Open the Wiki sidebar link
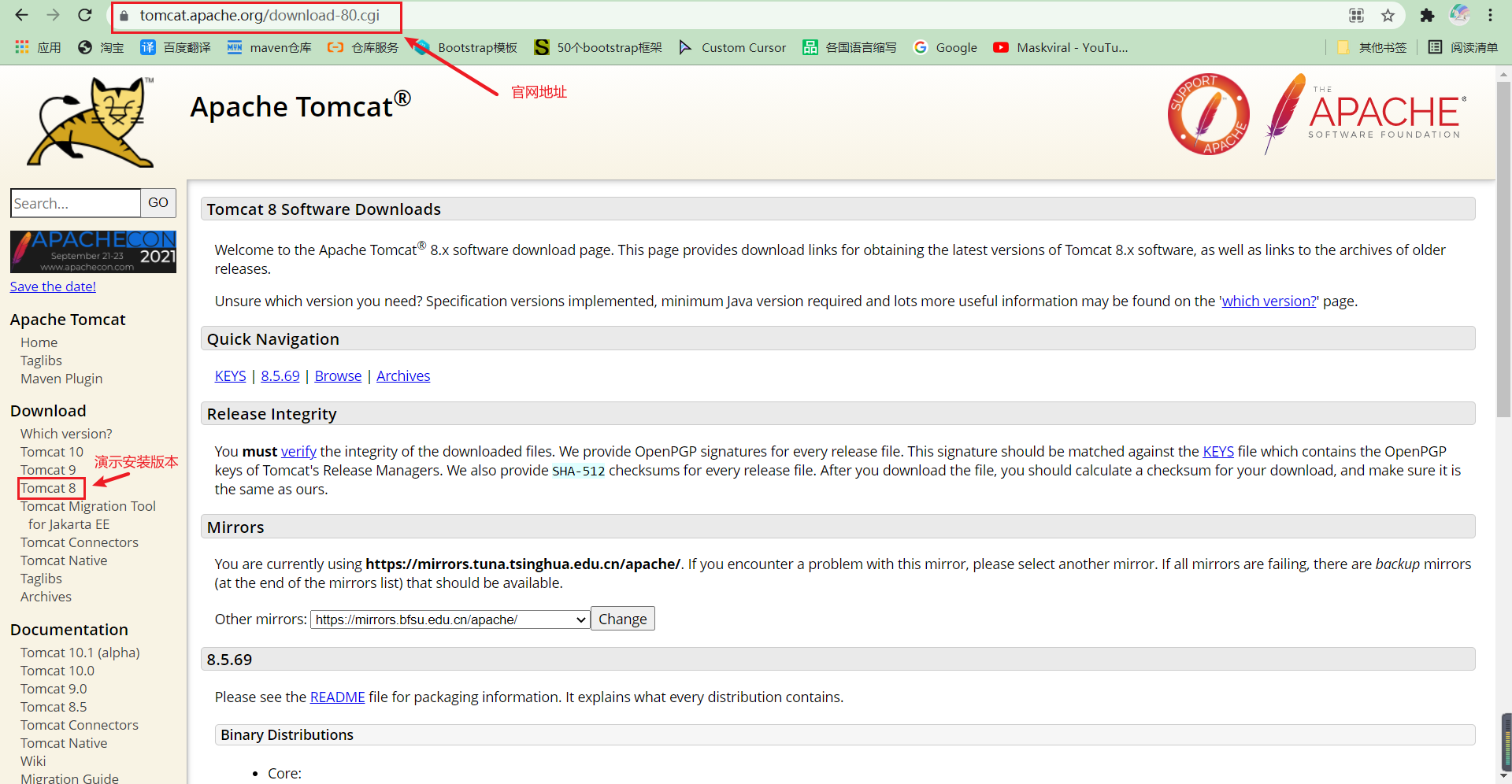Viewport: 1512px width, 784px height. (x=33, y=761)
